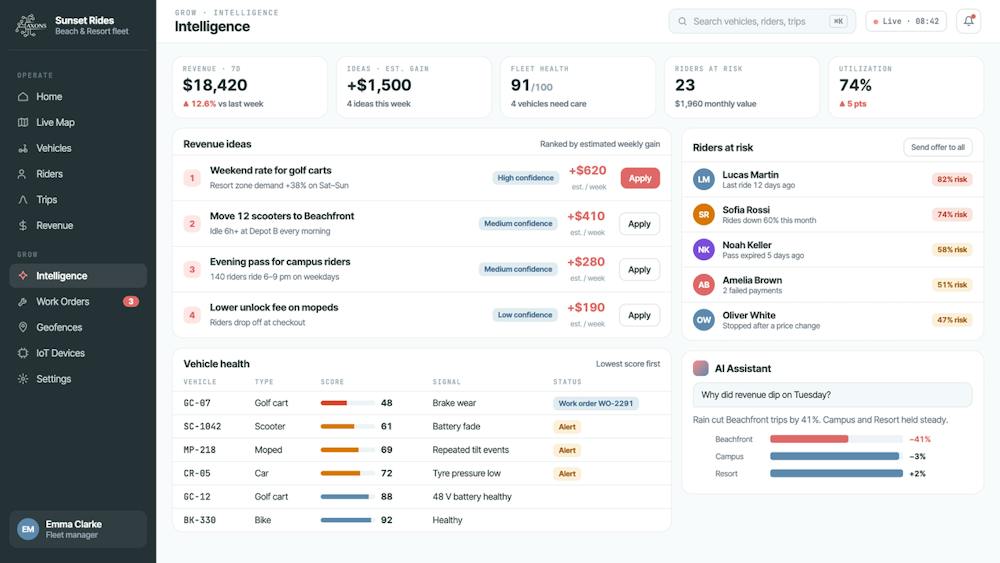Apply the weekend rate for golf carts
This screenshot has width=1000, height=563.
click(x=640, y=179)
